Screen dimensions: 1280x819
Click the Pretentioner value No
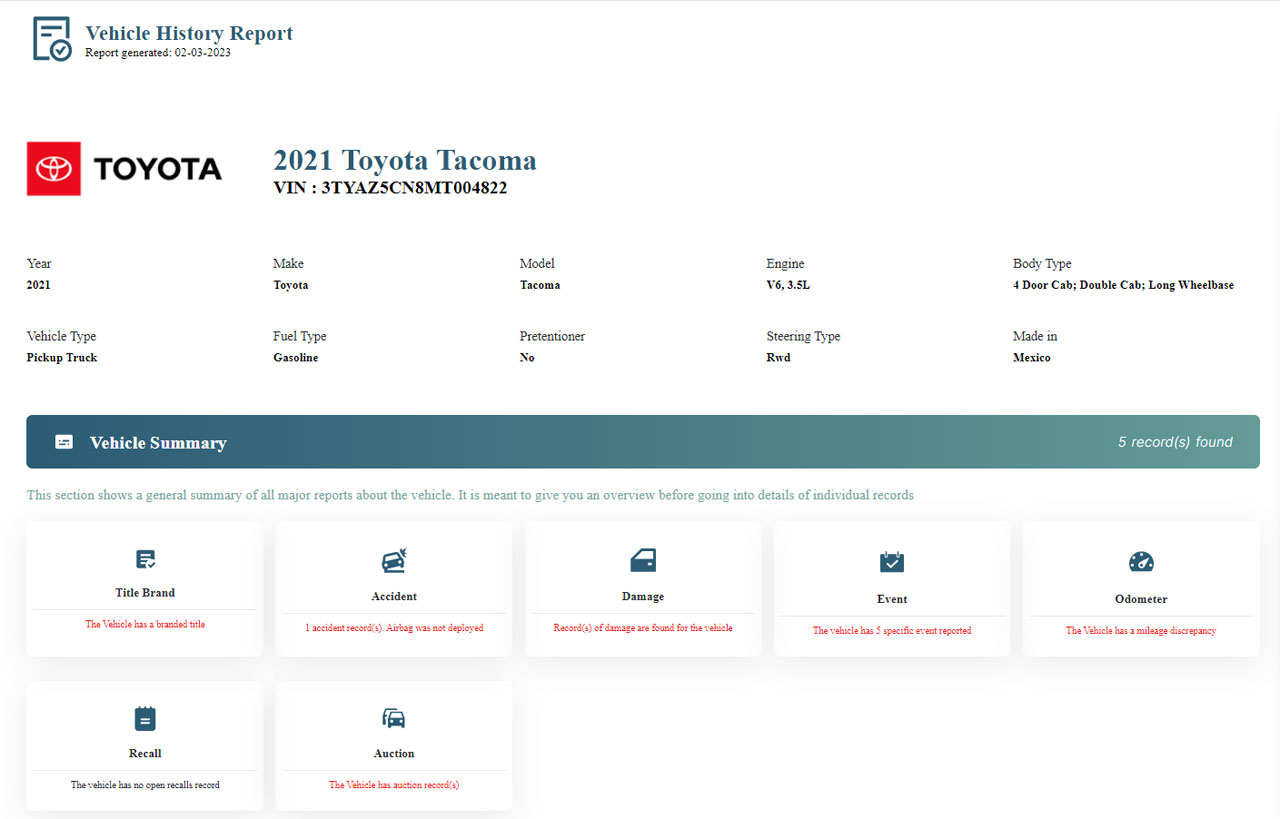tap(527, 358)
